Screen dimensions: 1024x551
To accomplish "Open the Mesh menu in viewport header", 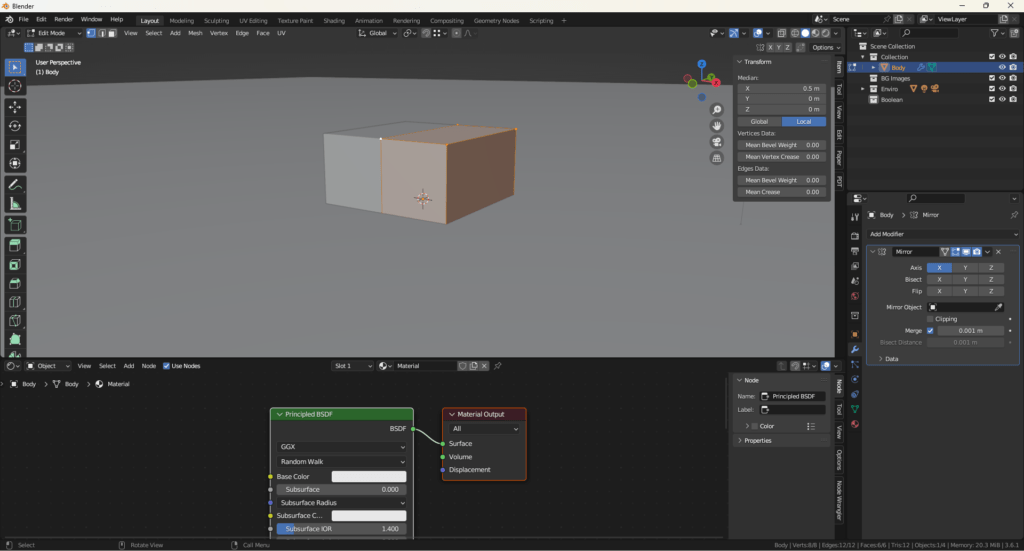I will (x=193, y=33).
